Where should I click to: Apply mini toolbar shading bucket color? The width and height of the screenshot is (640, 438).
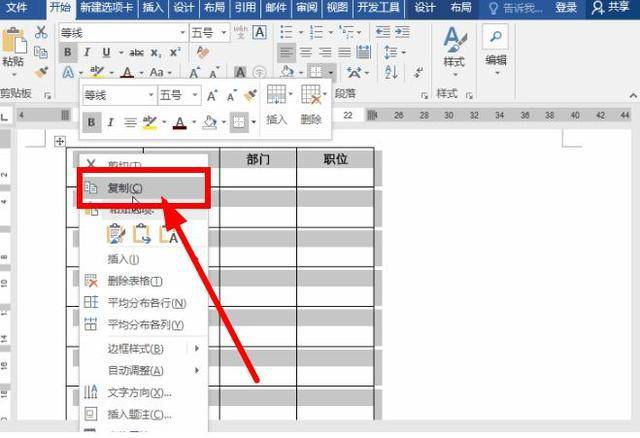click(x=209, y=122)
